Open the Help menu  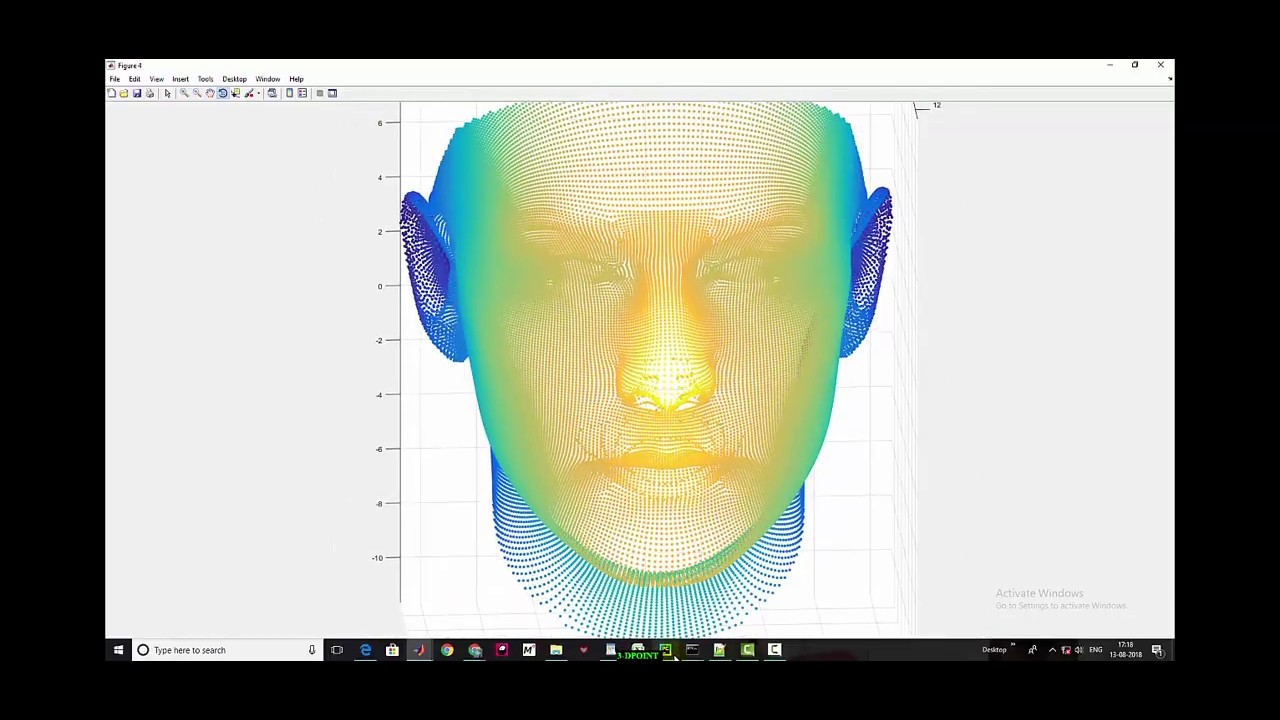click(296, 79)
